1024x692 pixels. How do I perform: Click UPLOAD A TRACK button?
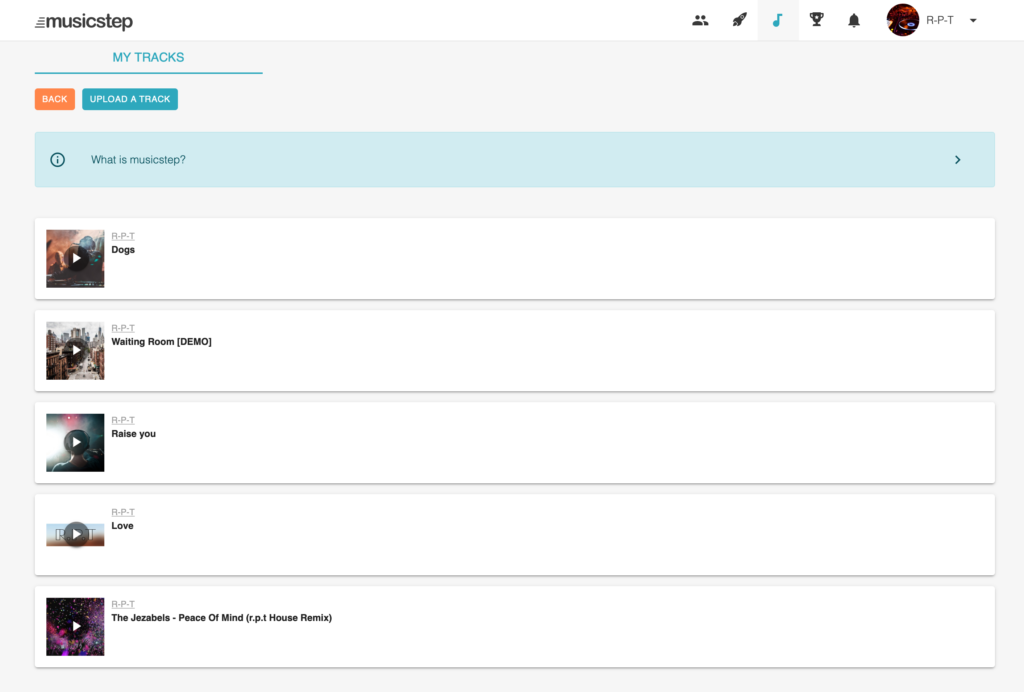tap(130, 99)
